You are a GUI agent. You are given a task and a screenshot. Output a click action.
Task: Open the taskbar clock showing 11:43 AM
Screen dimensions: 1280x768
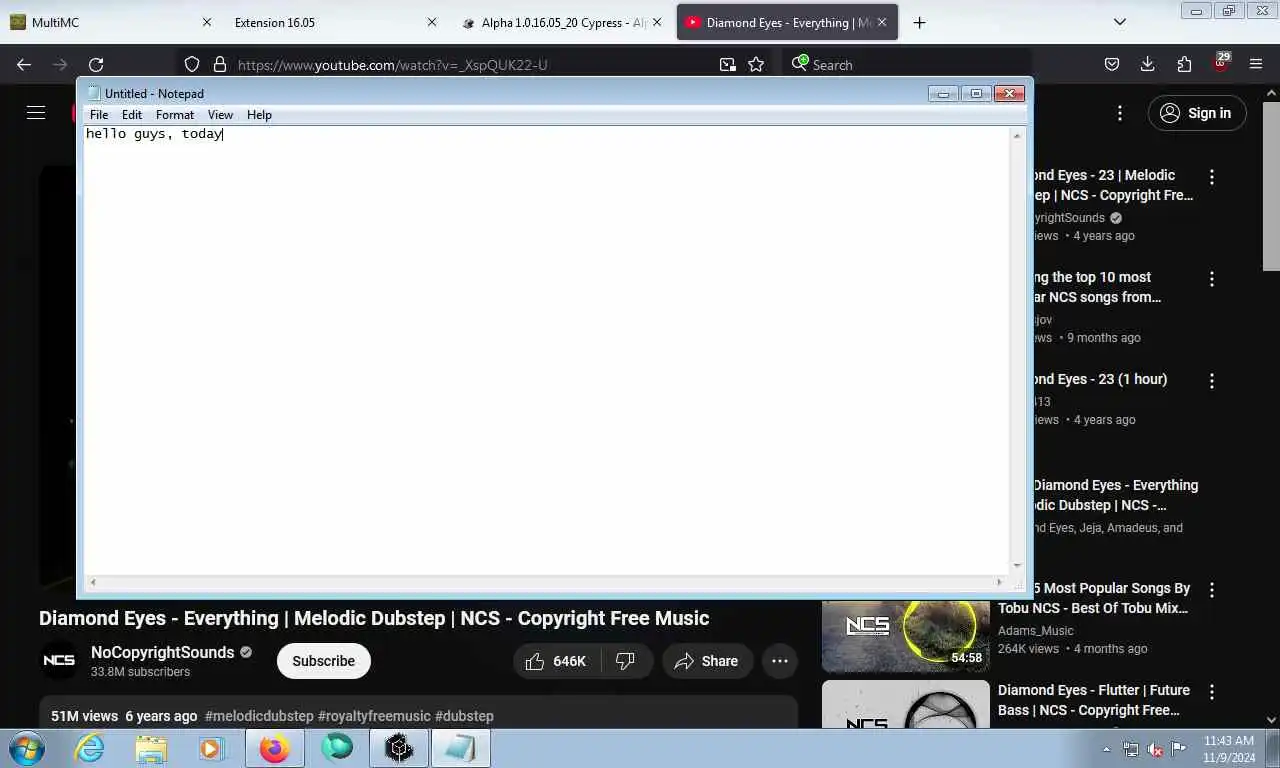coord(1229,749)
